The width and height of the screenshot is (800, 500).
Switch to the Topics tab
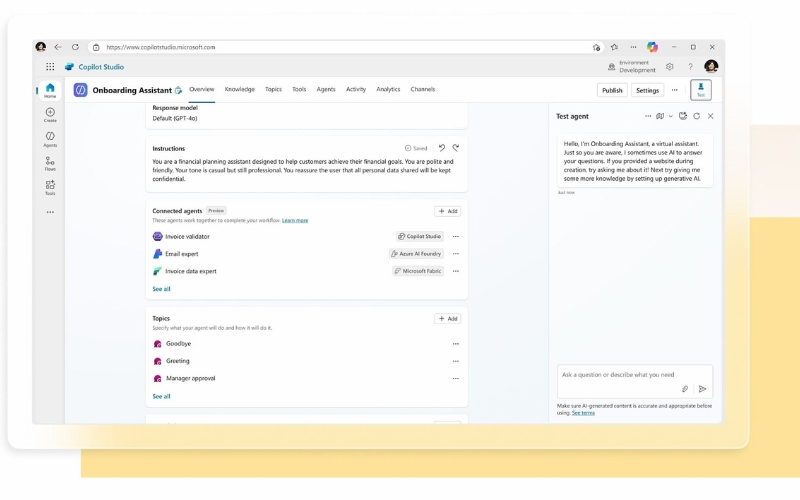(273, 89)
